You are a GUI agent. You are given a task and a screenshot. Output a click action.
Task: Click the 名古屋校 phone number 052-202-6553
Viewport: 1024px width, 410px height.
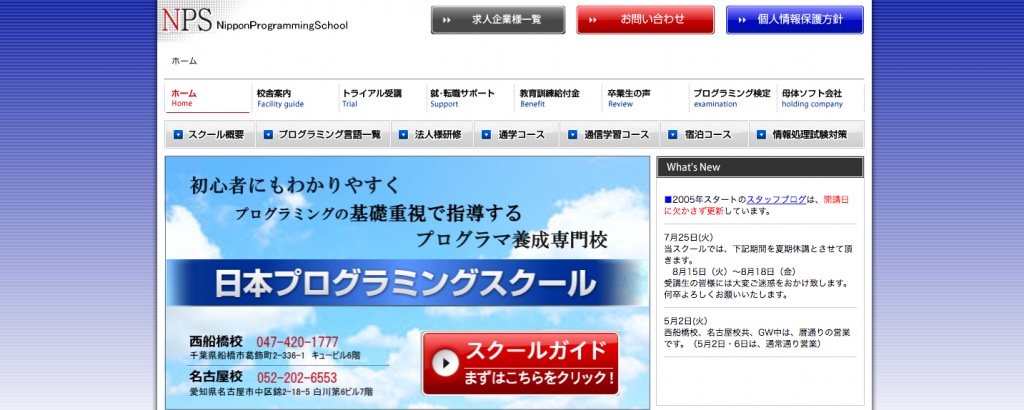[296, 377]
